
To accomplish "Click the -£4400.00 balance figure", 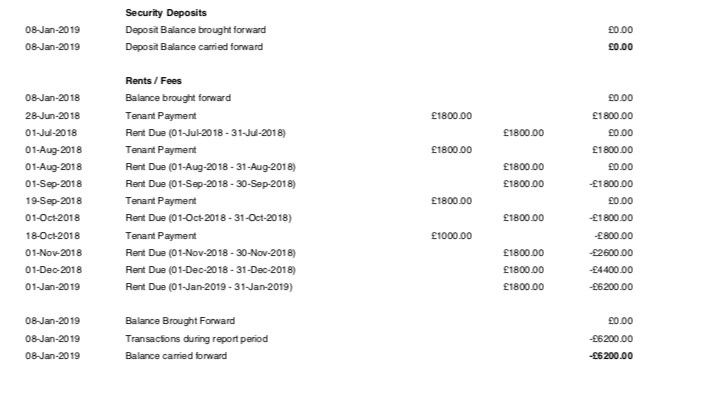I will point(611,270).
